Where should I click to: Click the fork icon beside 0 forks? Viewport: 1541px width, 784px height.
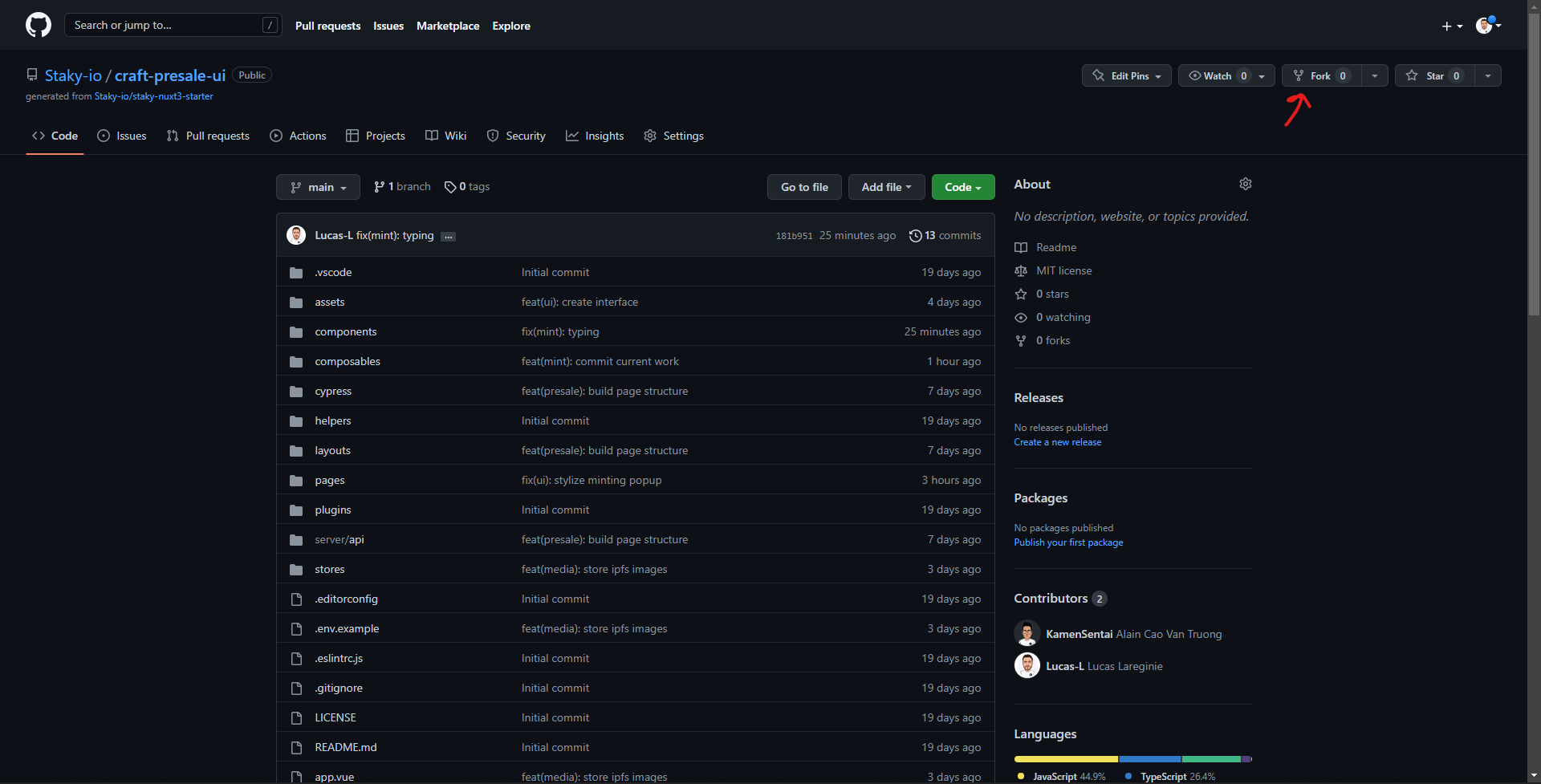pos(1021,340)
